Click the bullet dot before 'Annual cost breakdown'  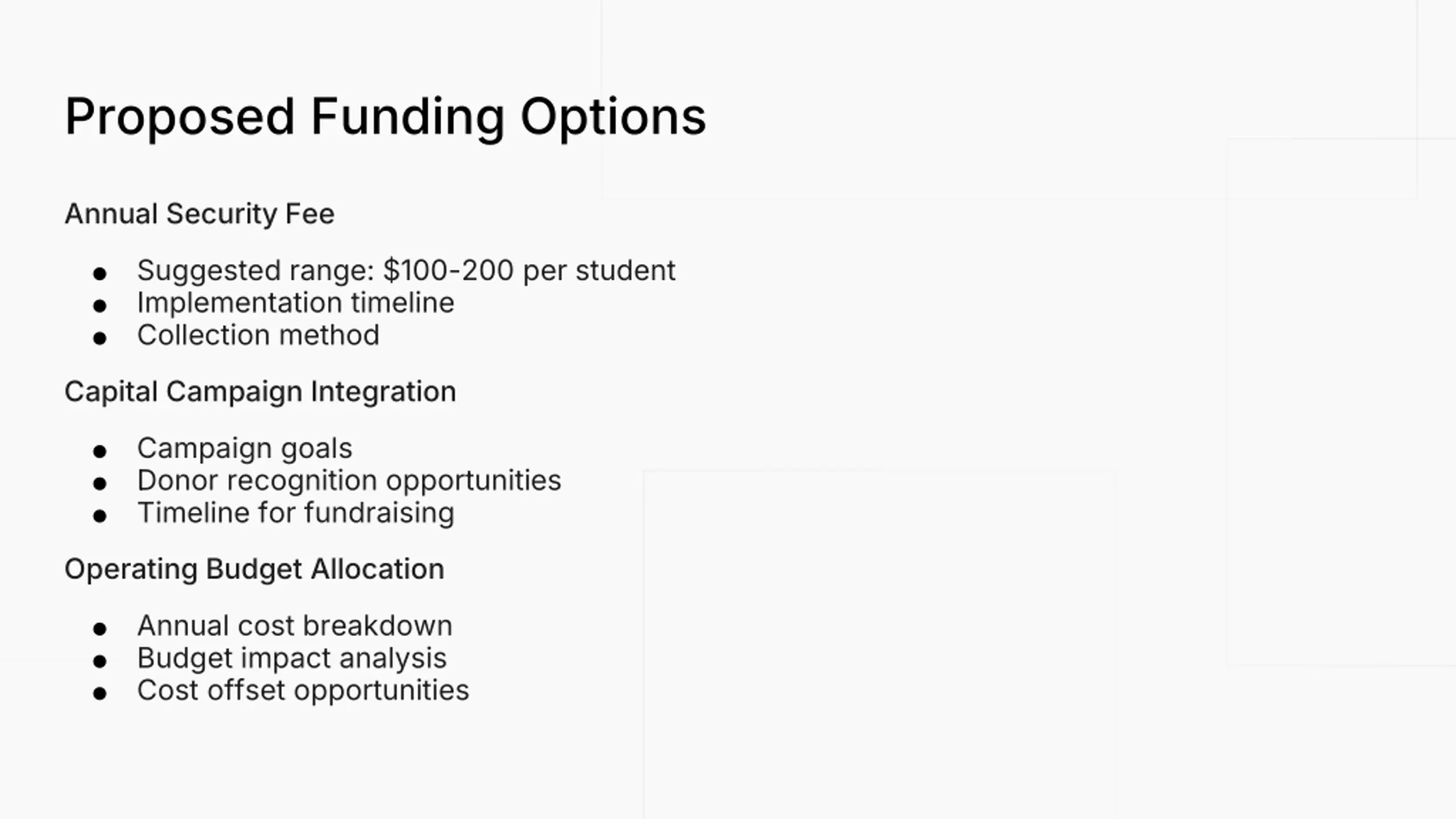coord(100,629)
